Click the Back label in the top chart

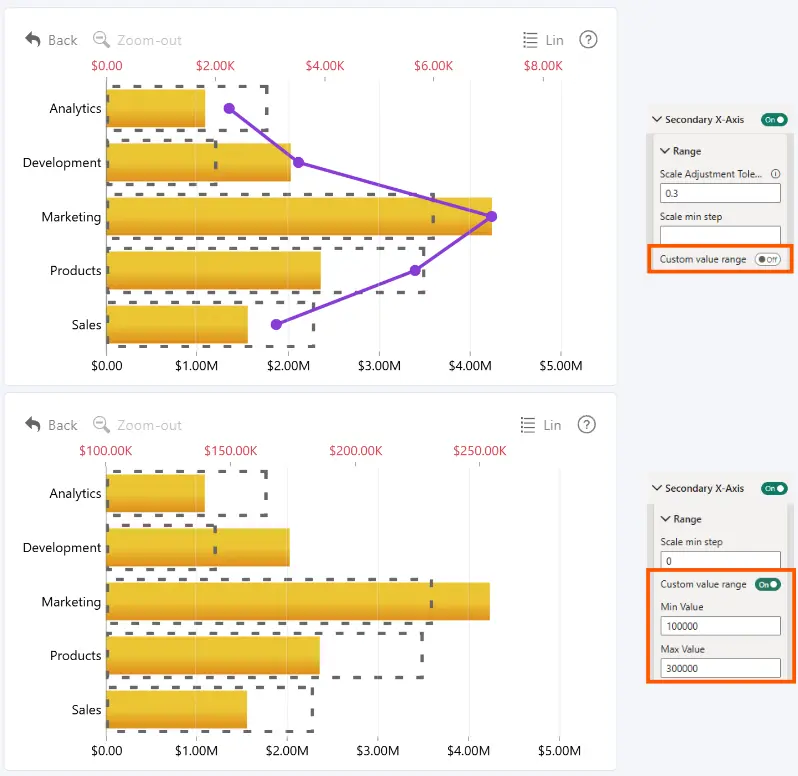pos(63,40)
